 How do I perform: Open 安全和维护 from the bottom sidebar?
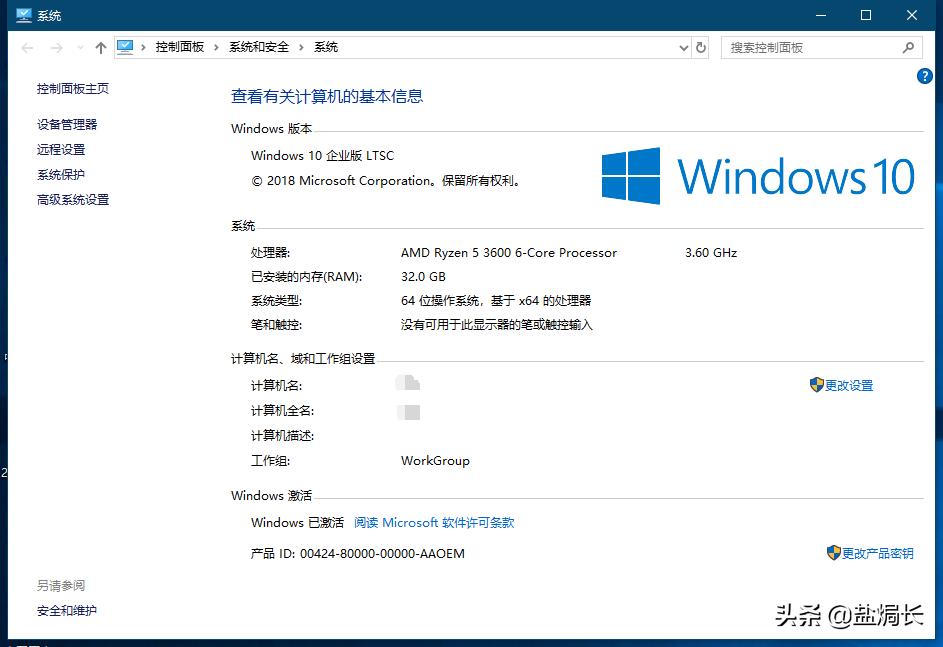click(68, 610)
